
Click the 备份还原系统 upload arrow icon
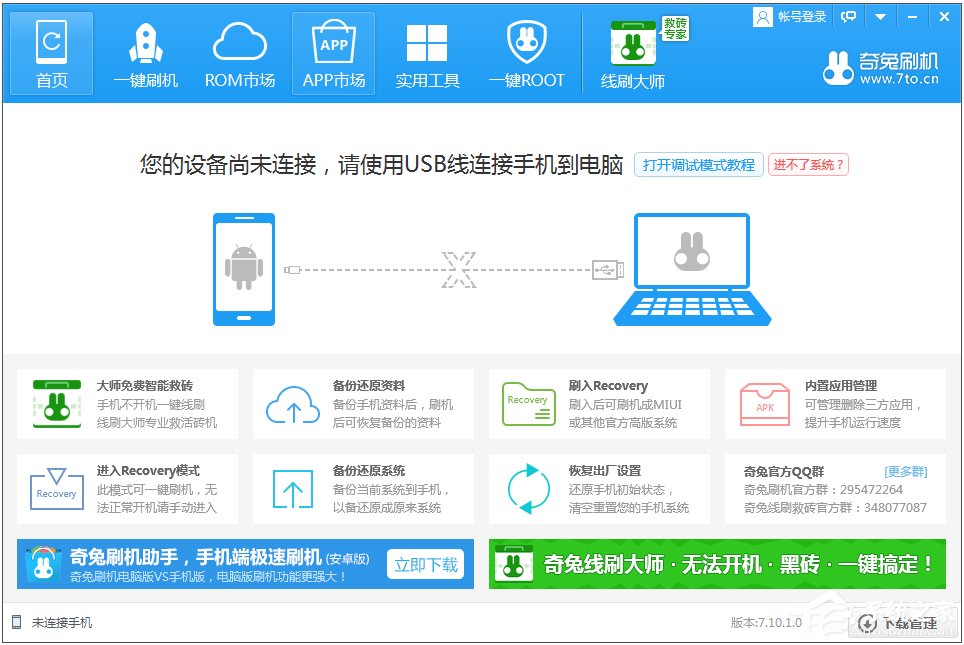(x=293, y=489)
